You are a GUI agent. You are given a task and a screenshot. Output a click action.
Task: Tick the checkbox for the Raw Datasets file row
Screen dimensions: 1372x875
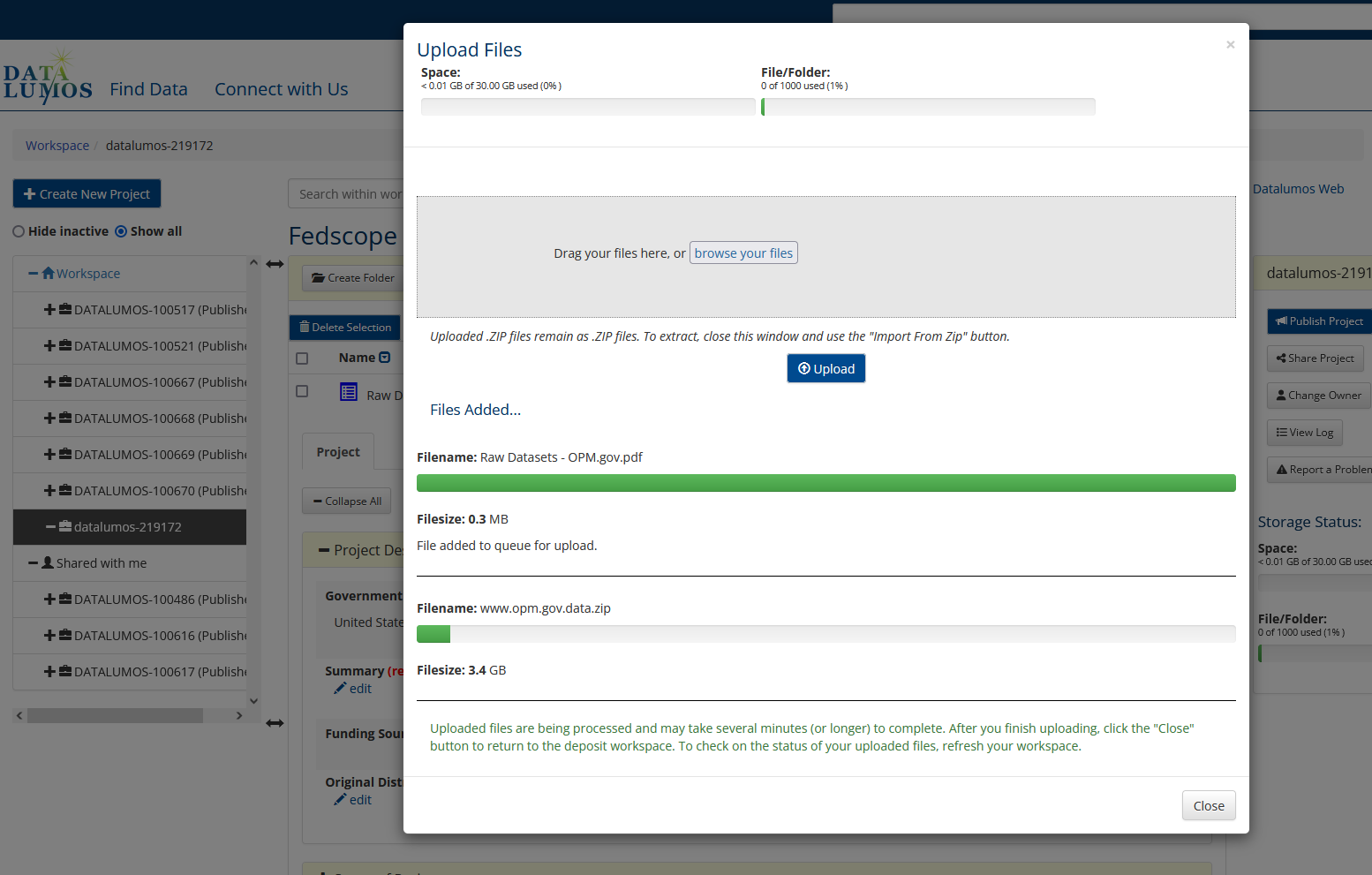[x=302, y=391]
